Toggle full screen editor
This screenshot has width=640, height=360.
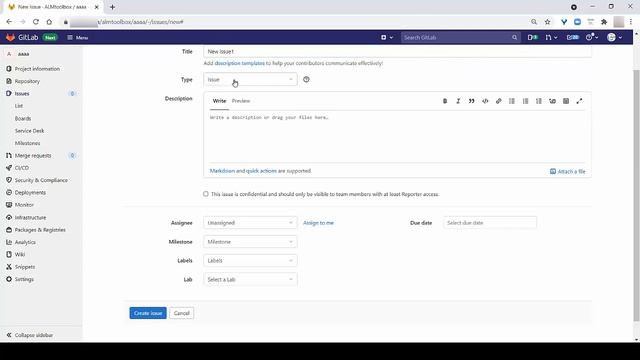(x=579, y=101)
